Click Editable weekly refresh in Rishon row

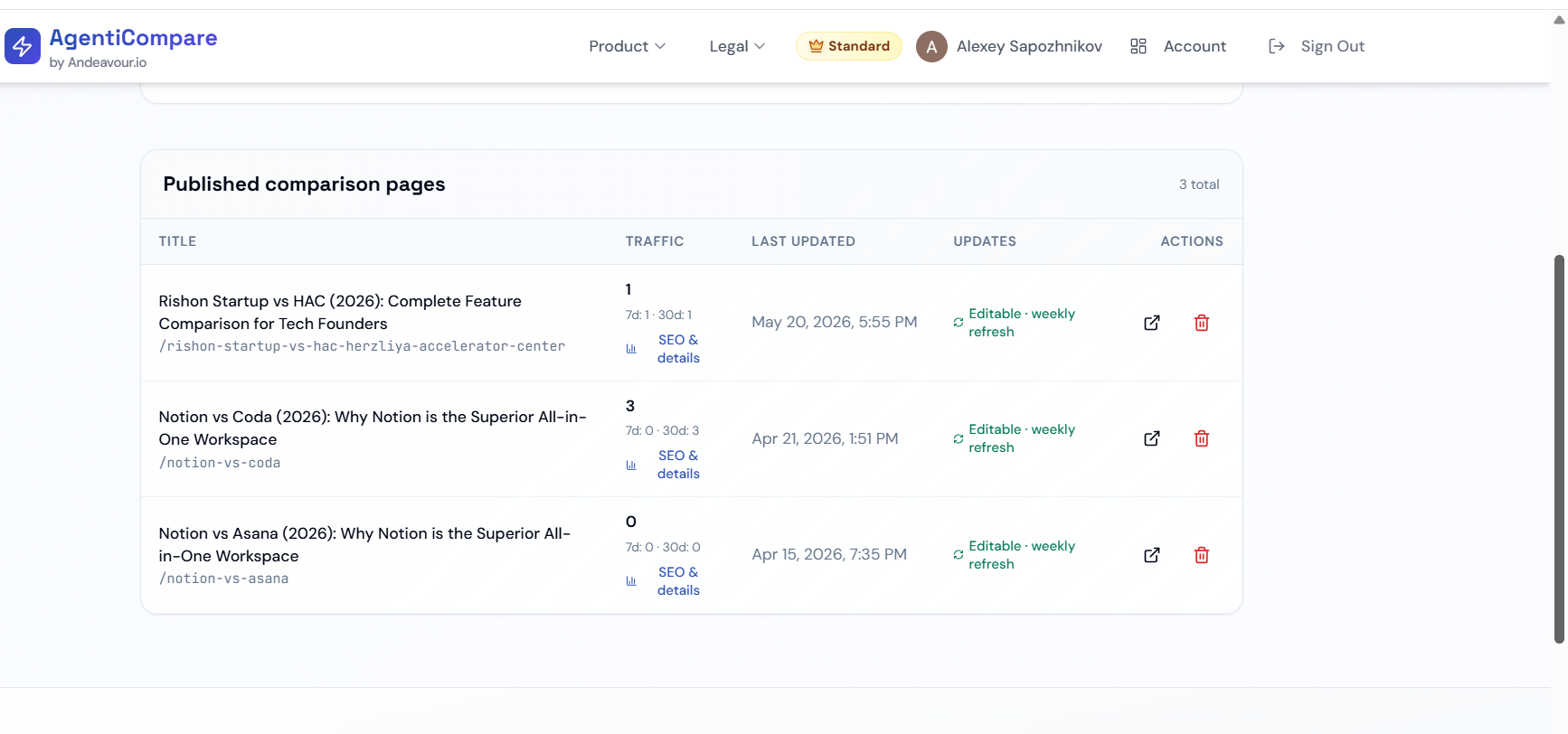tap(1022, 323)
